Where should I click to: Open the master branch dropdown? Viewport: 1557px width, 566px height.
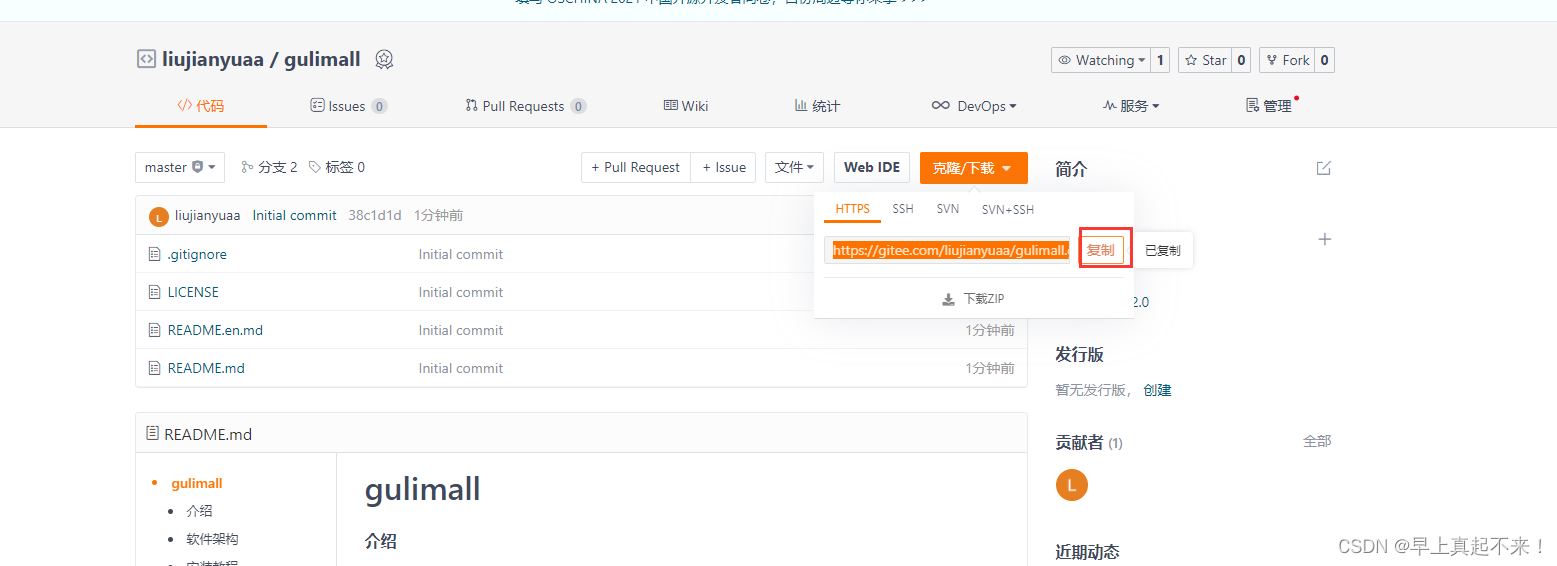pyautogui.click(x=180, y=167)
